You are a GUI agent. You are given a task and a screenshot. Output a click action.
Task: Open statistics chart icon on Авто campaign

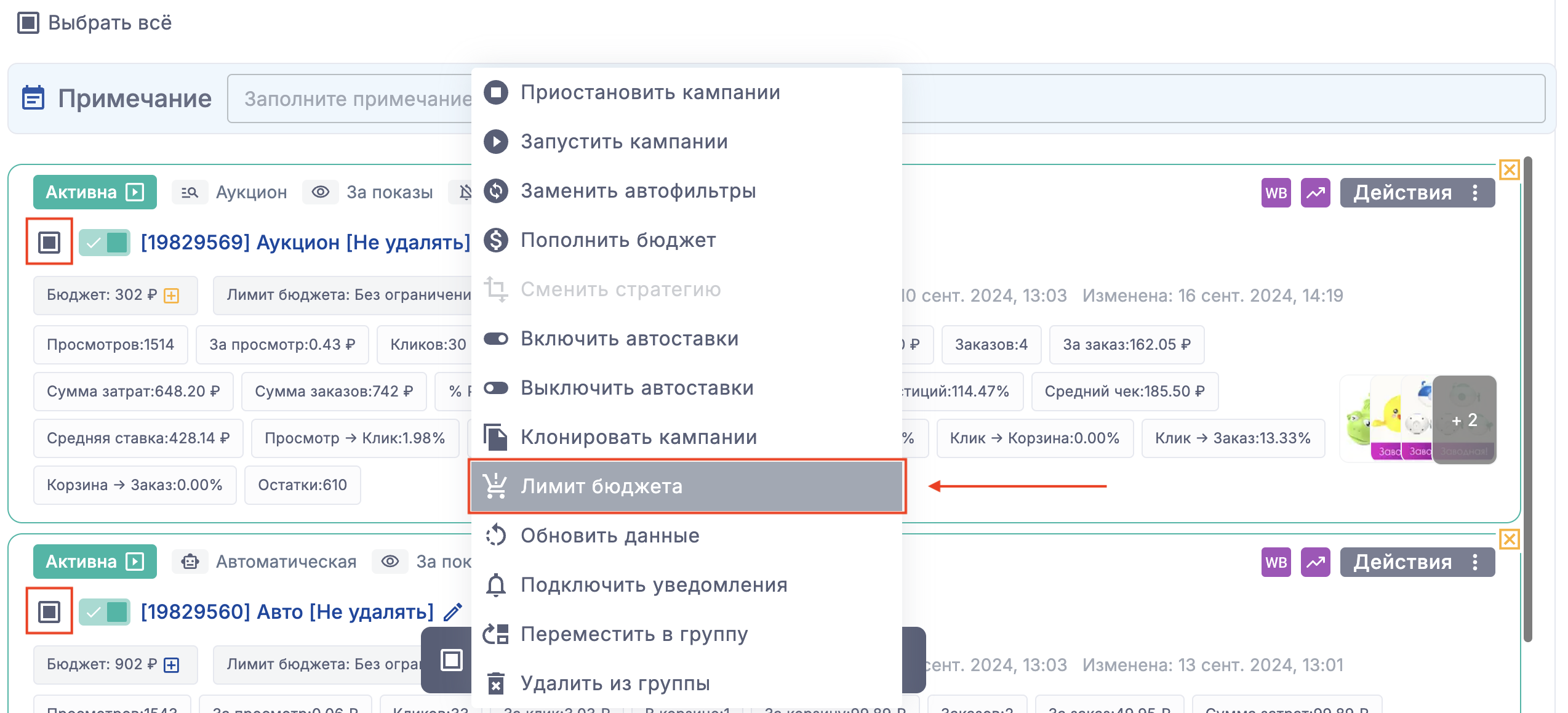coord(1315,562)
